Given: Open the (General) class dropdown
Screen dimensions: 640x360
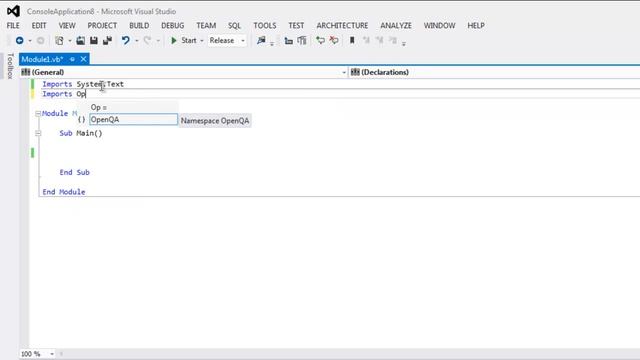Looking at the screenshot, I should click(x=184, y=72).
